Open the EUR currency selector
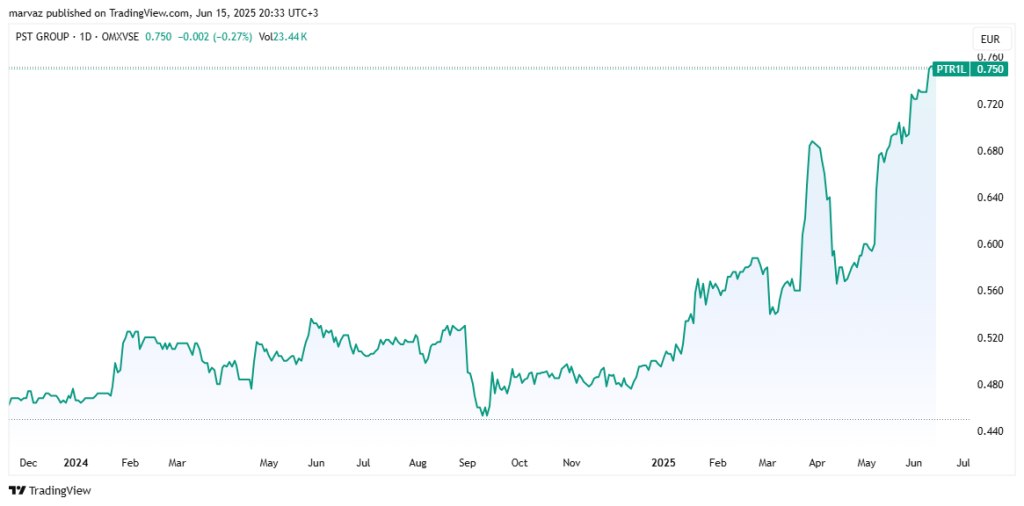1024x506 pixels. [990, 39]
